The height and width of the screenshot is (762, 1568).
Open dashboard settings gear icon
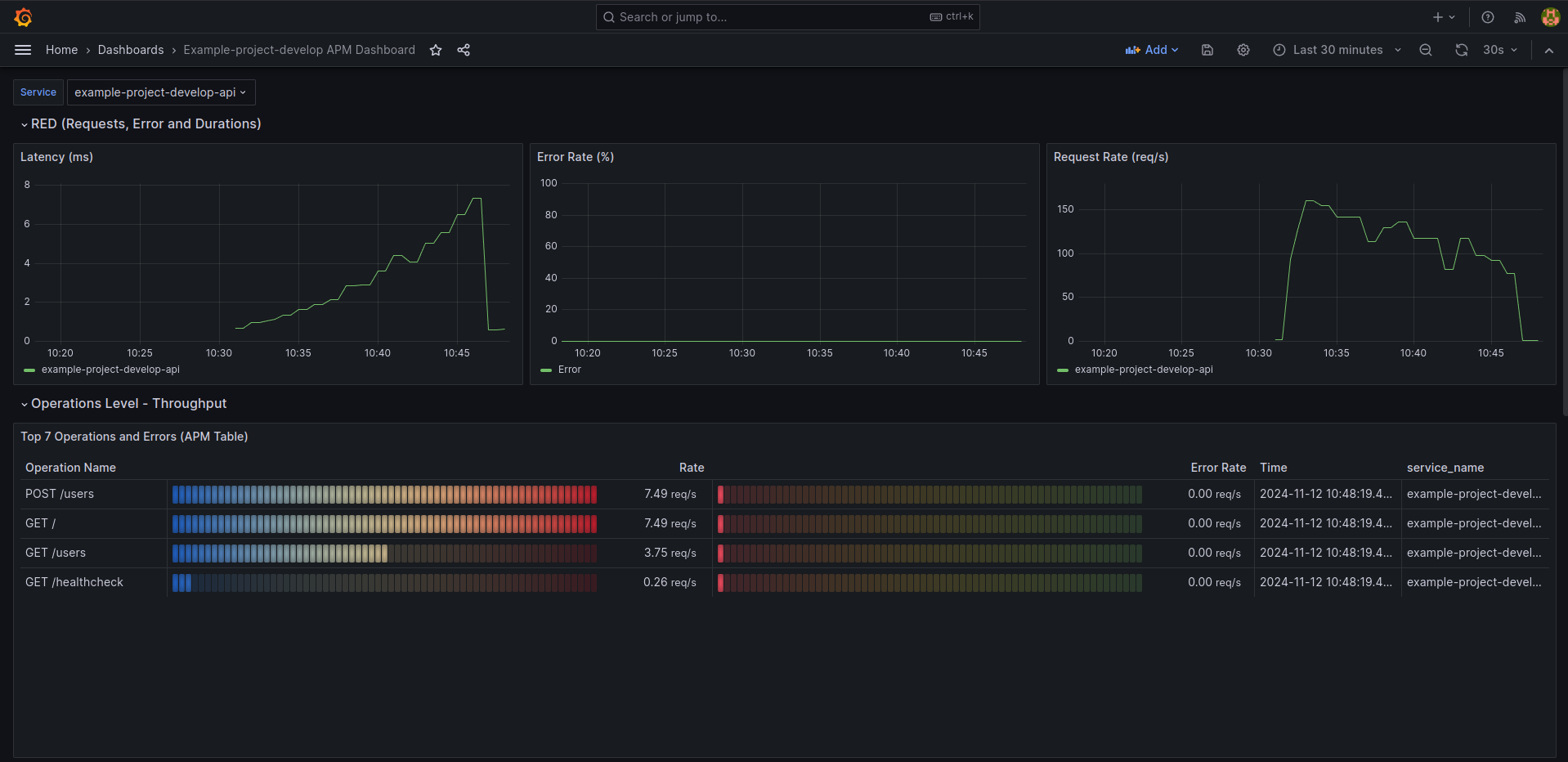pos(1243,50)
